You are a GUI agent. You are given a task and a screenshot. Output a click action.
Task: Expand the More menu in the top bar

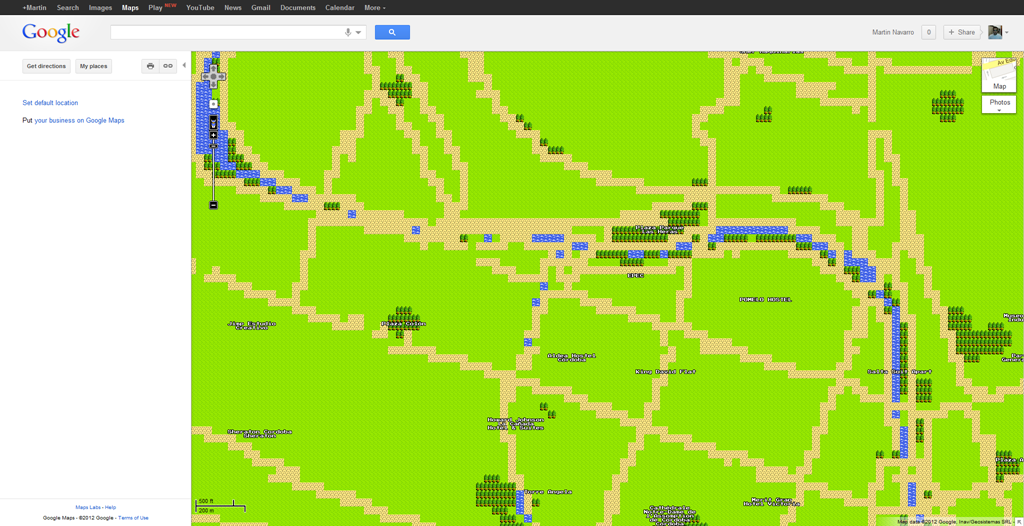coord(374,8)
